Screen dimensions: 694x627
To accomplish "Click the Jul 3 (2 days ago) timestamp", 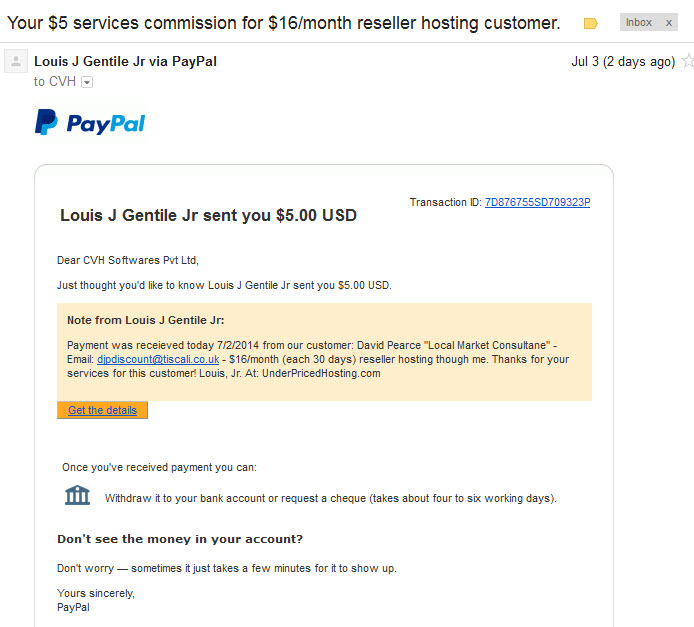I will point(623,62).
